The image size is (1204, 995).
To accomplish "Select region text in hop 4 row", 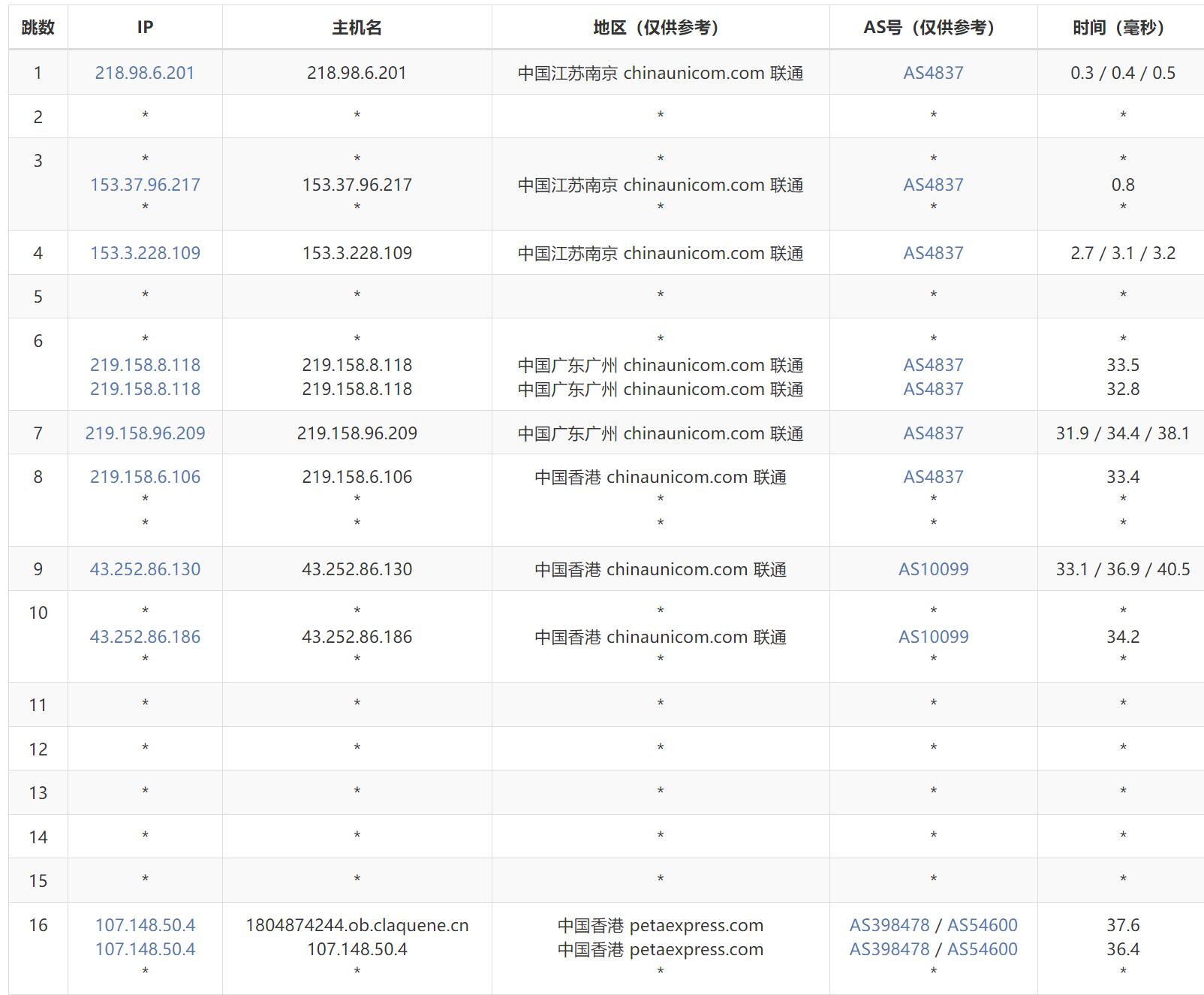I will click(x=661, y=253).
